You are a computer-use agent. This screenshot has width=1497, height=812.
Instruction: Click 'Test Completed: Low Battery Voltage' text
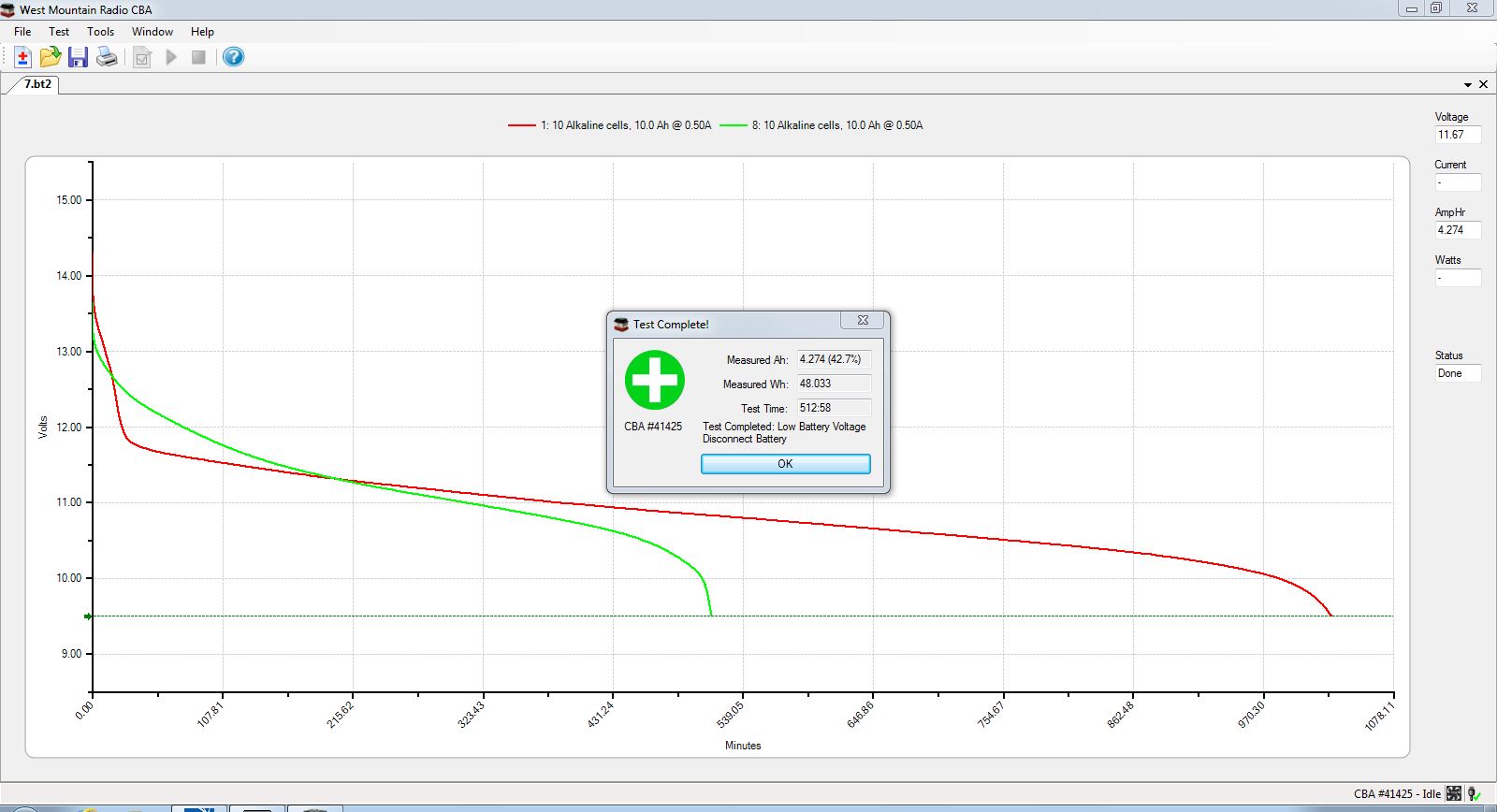(x=784, y=427)
